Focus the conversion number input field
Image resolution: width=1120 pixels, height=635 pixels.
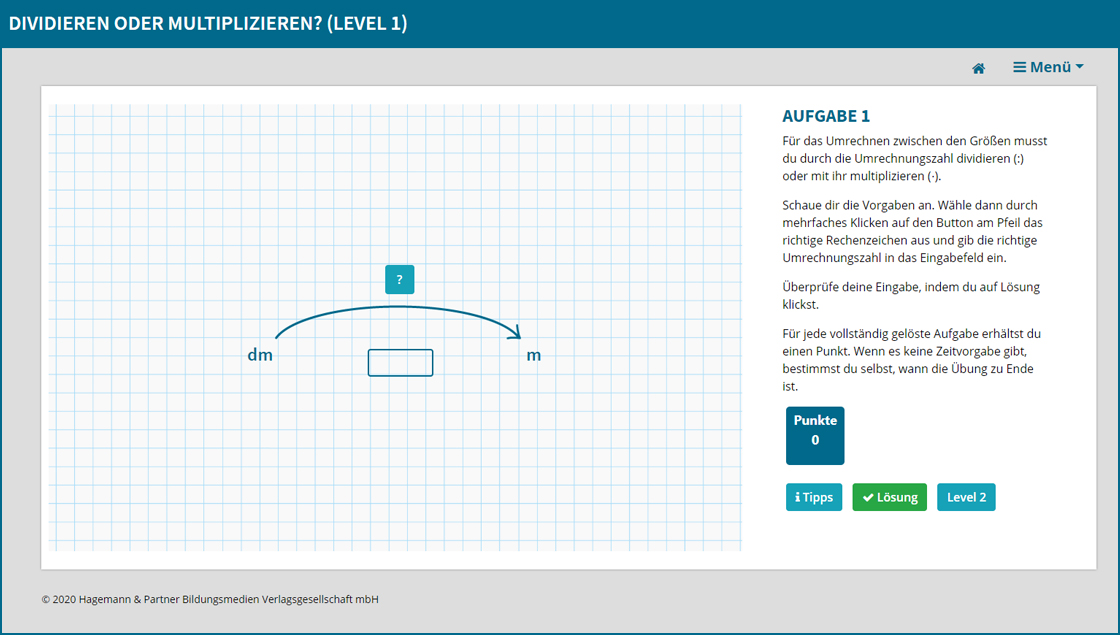point(400,363)
